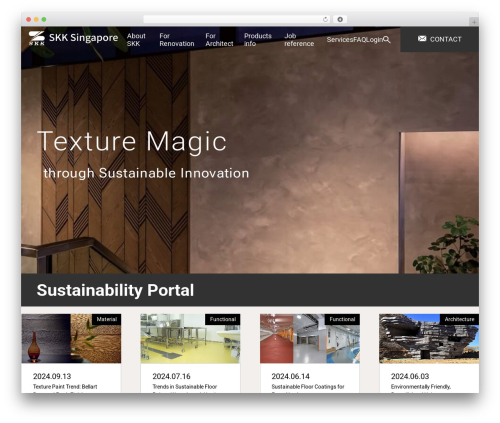The height and width of the screenshot is (423, 500).
Task: Click 'Environmentally Friendly,' article title
Action: 421,387
